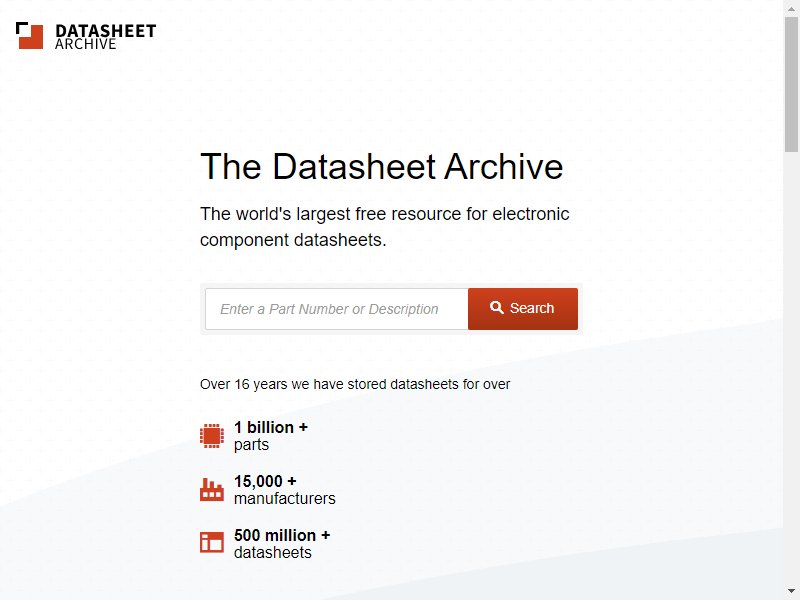
Task: Click the scrollbar track below the thumb
Action: [x=791, y=367]
